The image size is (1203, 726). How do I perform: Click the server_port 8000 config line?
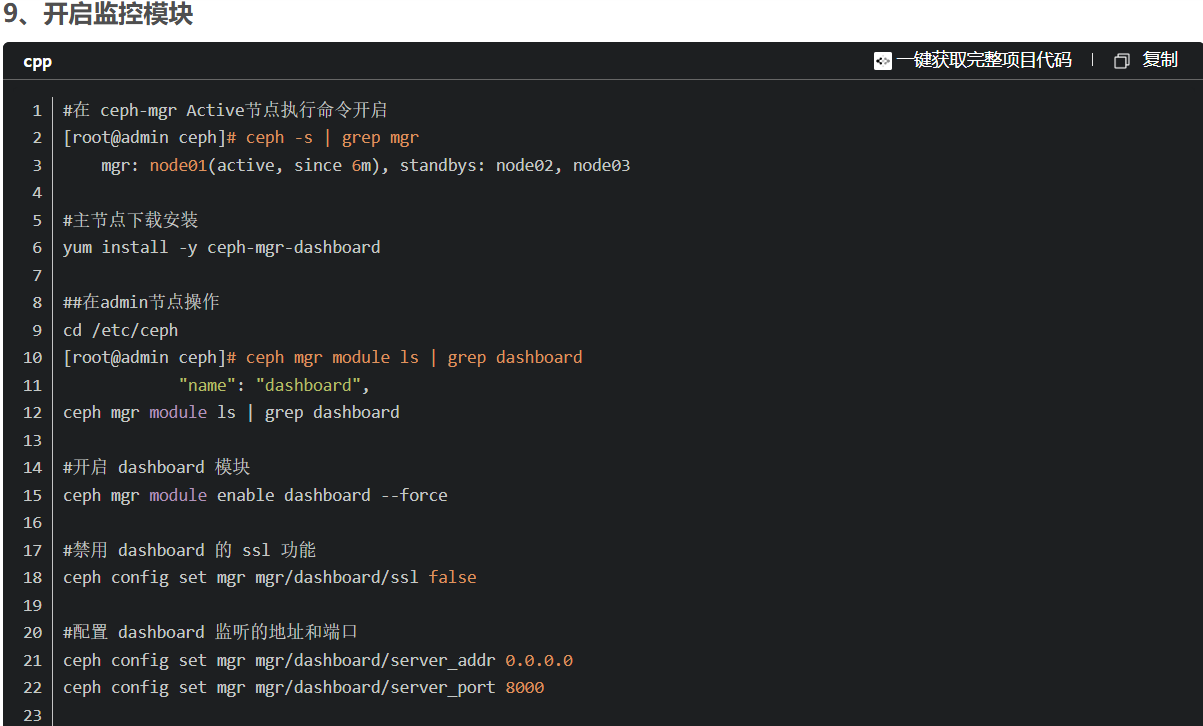click(304, 688)
